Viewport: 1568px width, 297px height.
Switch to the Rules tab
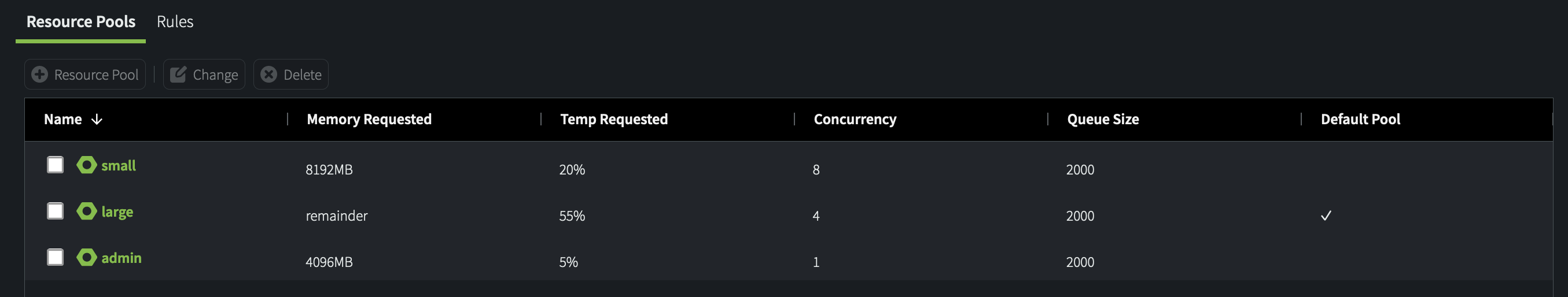(175, 22)
